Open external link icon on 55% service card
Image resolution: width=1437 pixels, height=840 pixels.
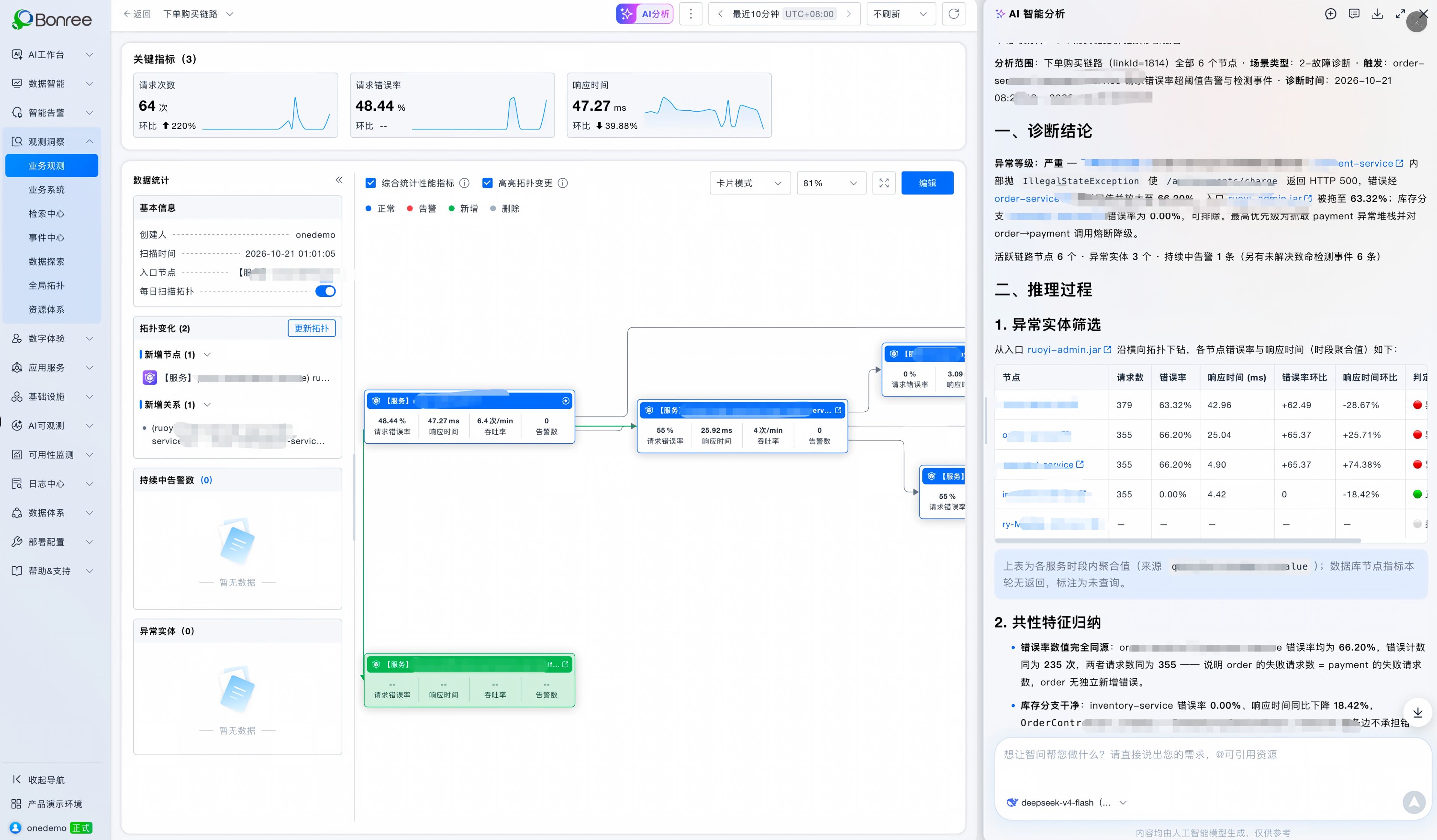click(x=838, y=410)
